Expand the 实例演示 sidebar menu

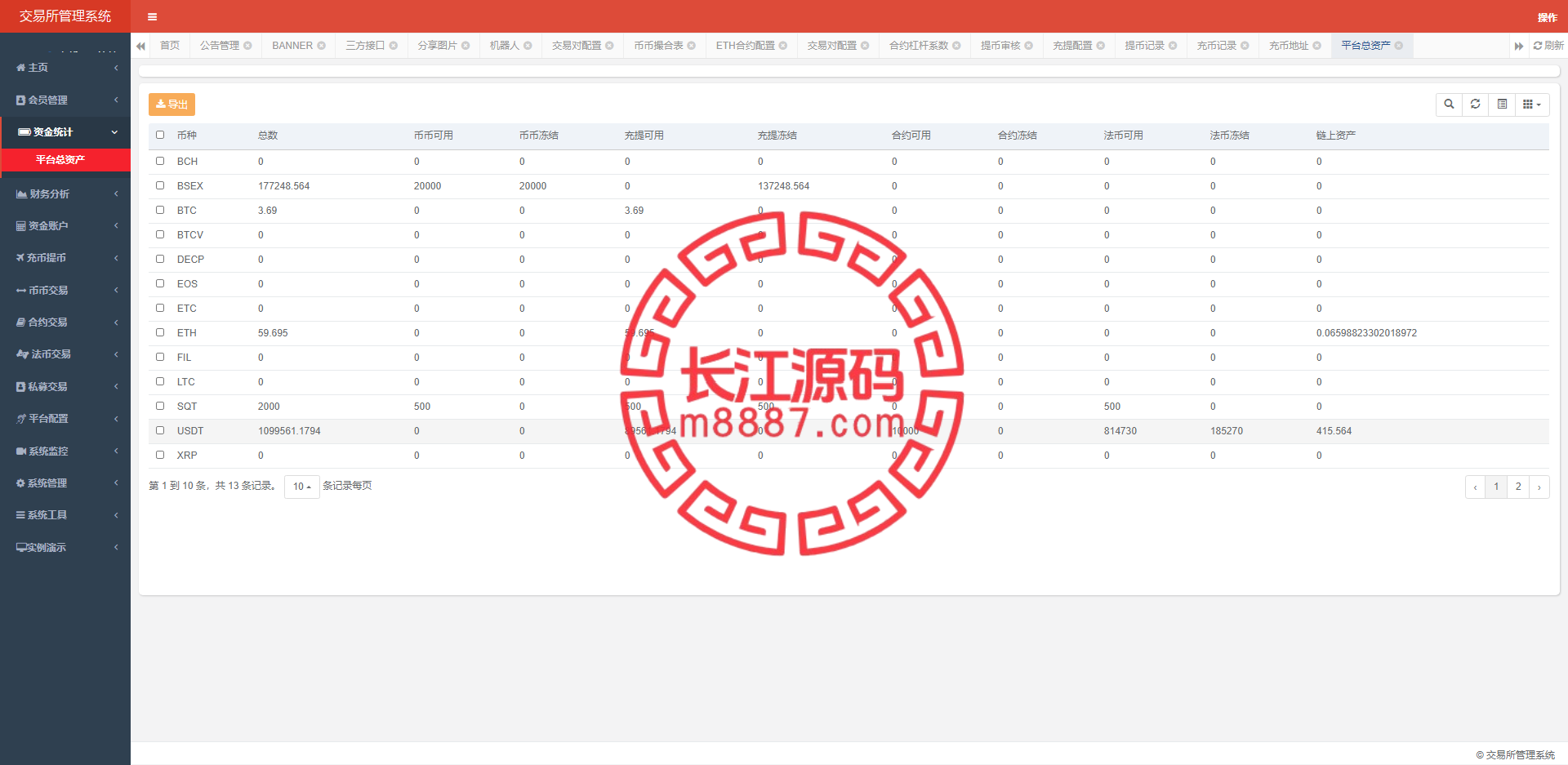[65, 547]
